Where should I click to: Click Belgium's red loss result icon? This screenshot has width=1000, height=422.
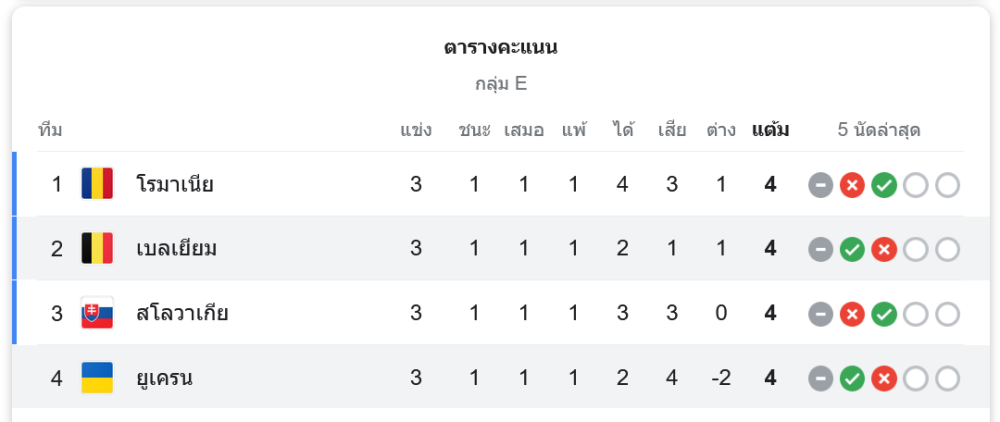(x=884, y=250)
